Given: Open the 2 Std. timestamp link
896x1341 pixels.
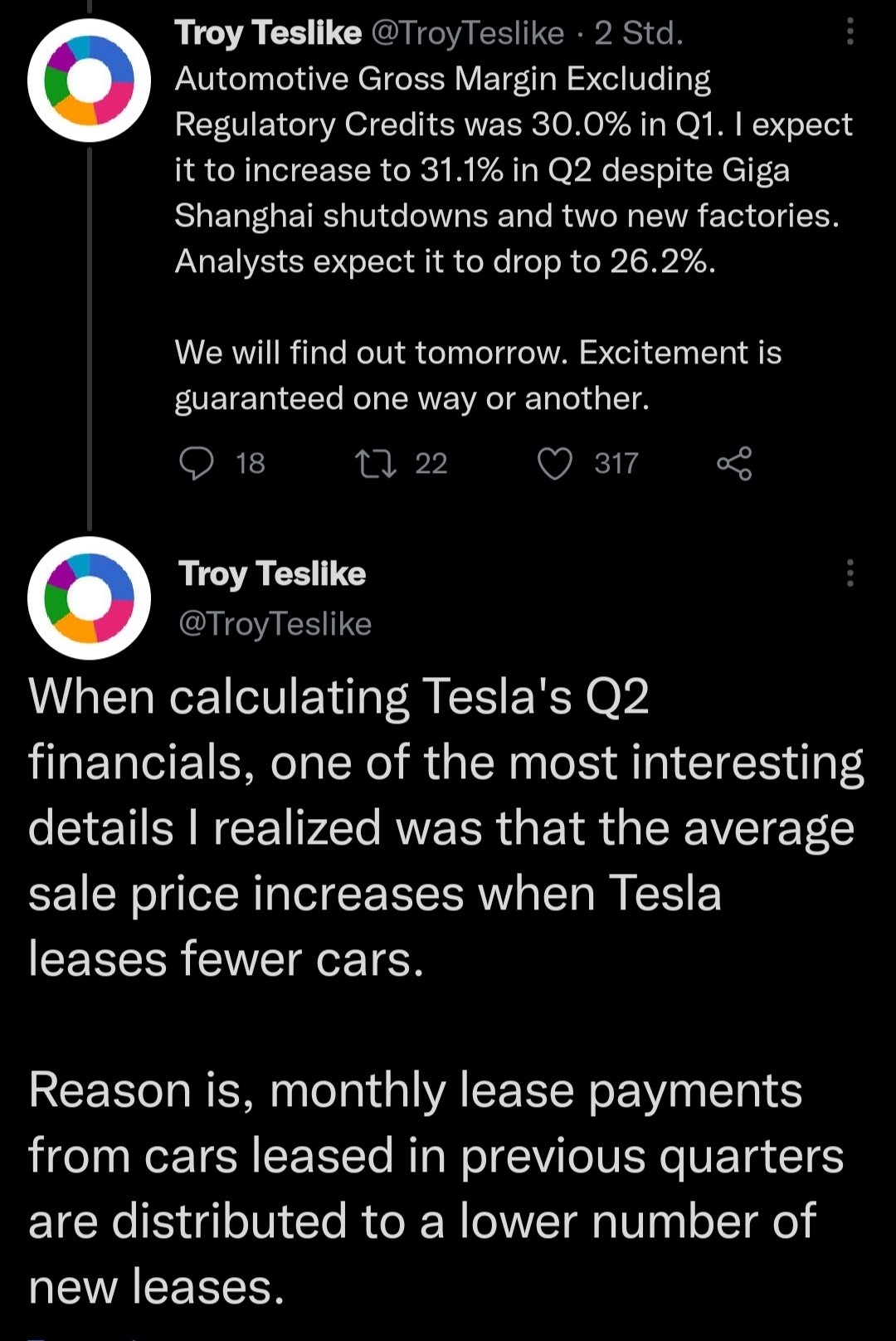Looking at the screenshot, I should click(x=639, y=33).
